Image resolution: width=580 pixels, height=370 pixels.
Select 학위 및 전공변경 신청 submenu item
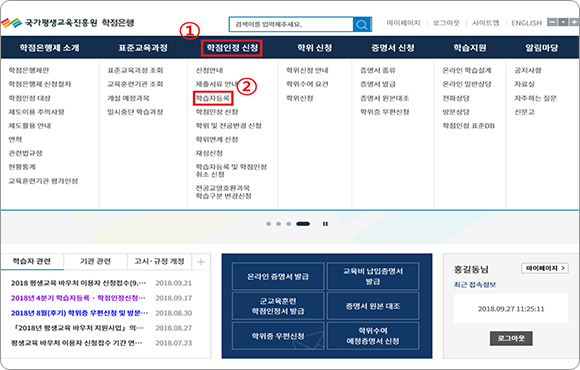point(229,126)
